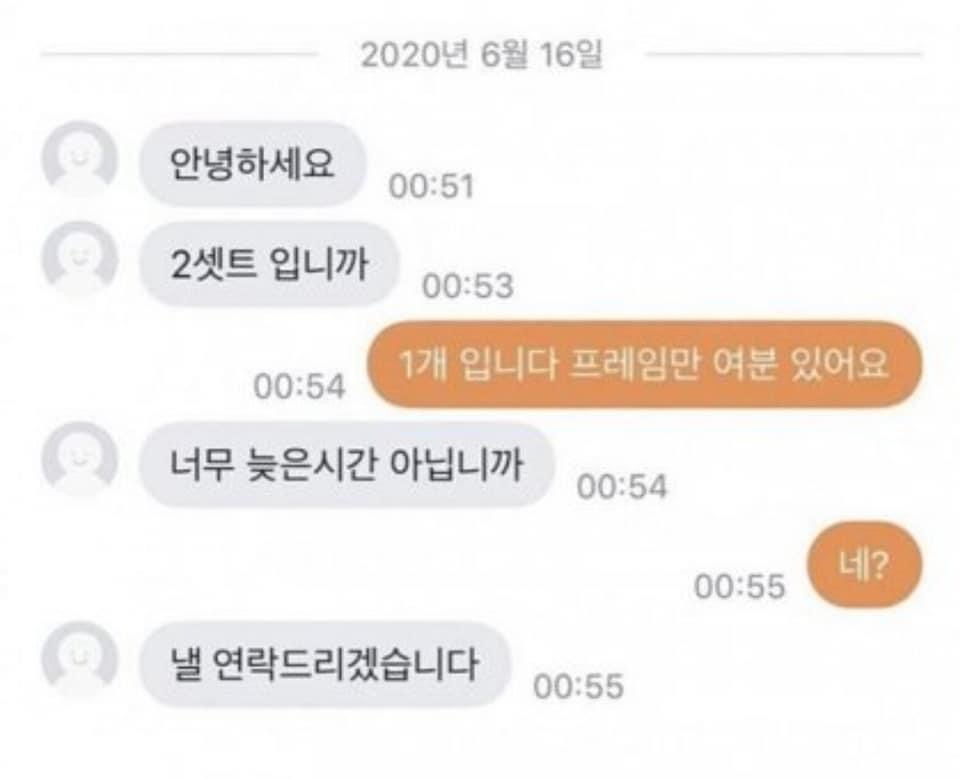Click 00:55 timestamp after 낼 연락드리겠습니다

(579, 687)
